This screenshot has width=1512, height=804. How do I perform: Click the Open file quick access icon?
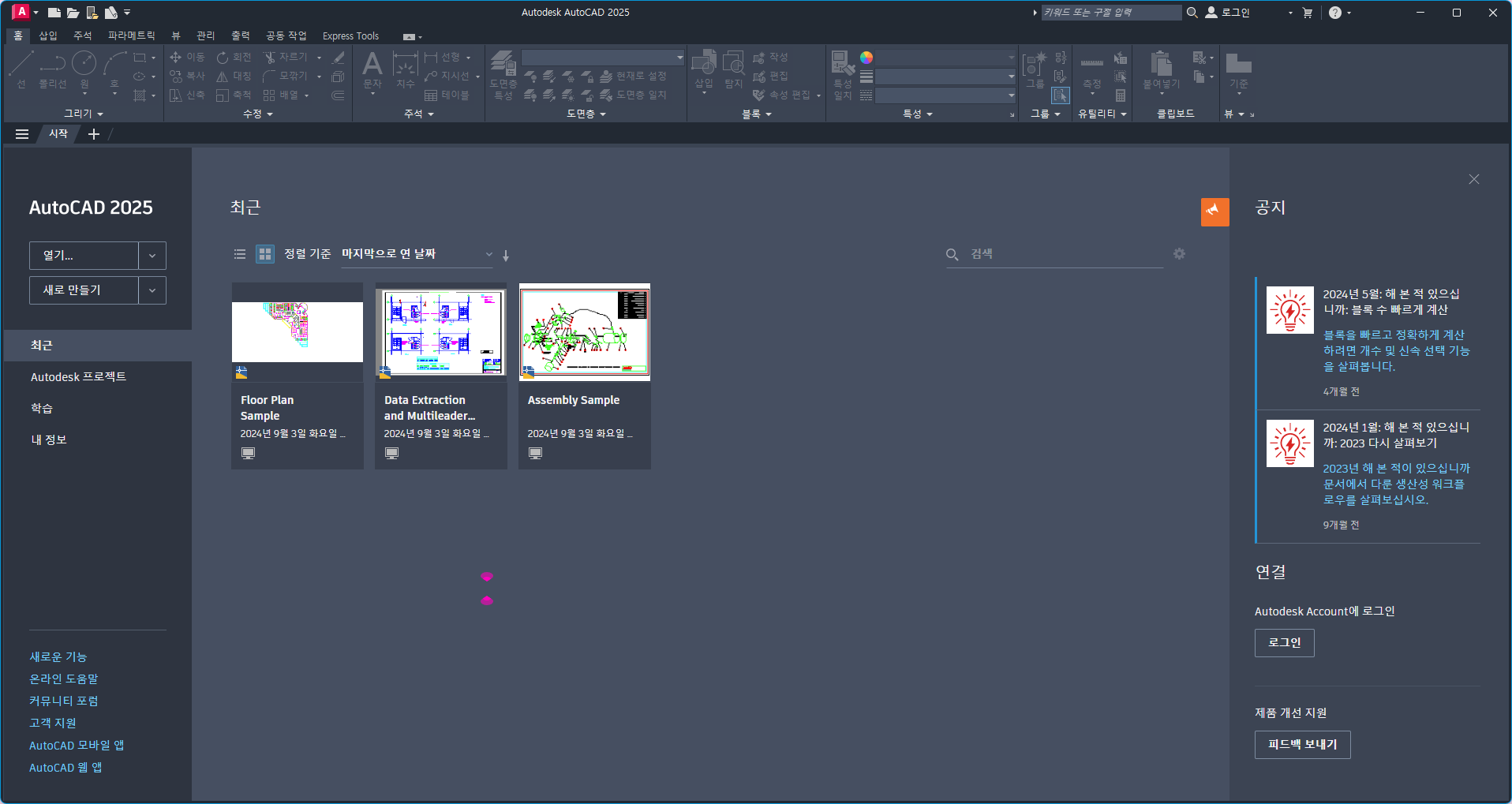(73, 13)
